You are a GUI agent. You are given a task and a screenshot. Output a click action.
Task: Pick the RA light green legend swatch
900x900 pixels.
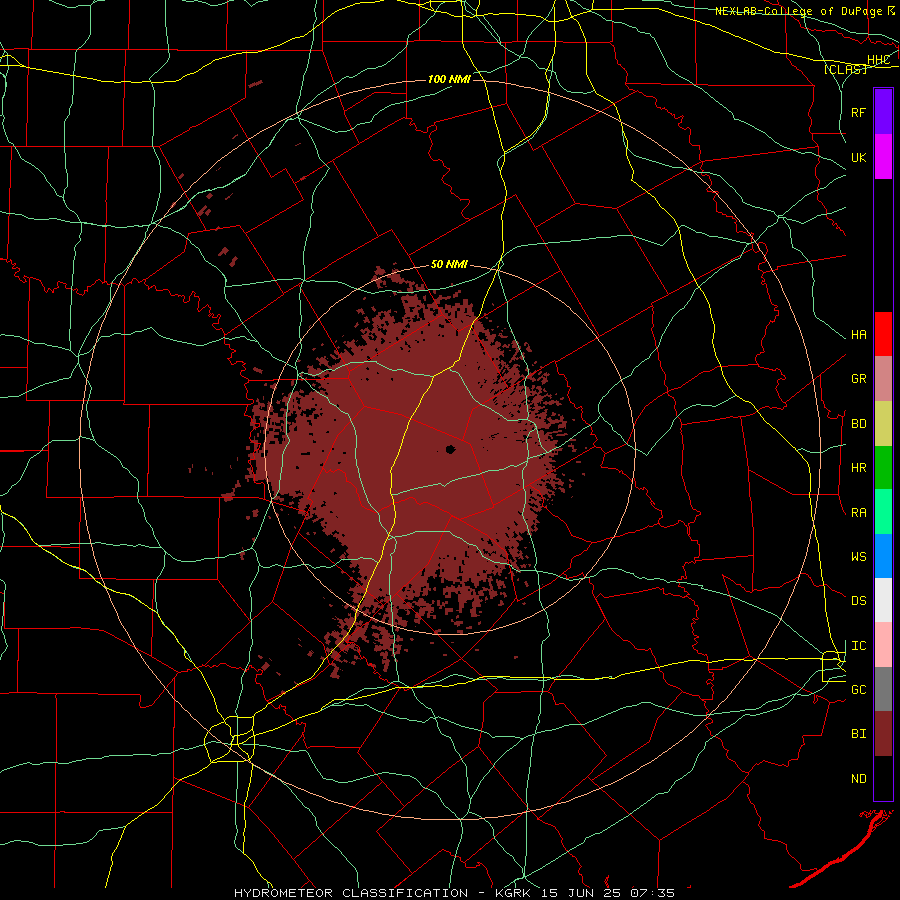click(883, 512)
